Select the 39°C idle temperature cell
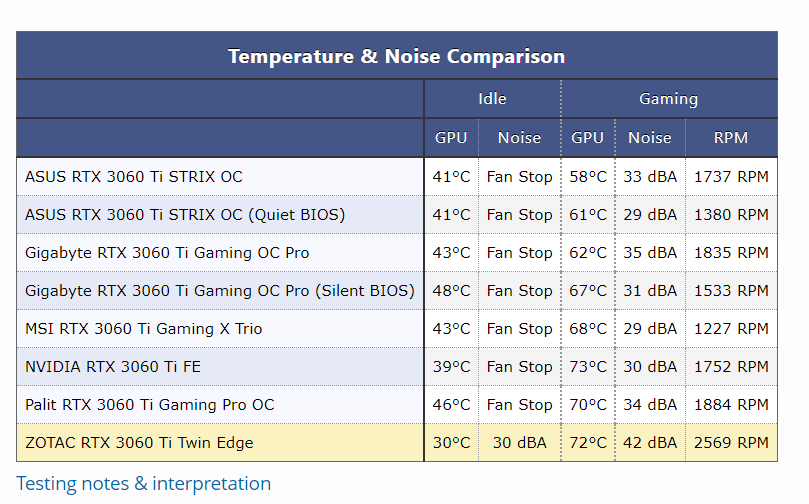The image size is (809, 504). [451, 367]
